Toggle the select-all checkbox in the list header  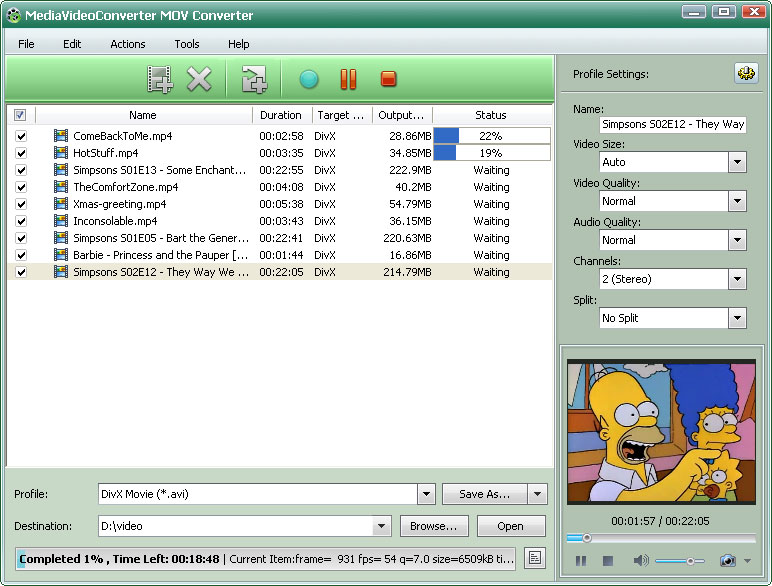click(x=21, y=115)
